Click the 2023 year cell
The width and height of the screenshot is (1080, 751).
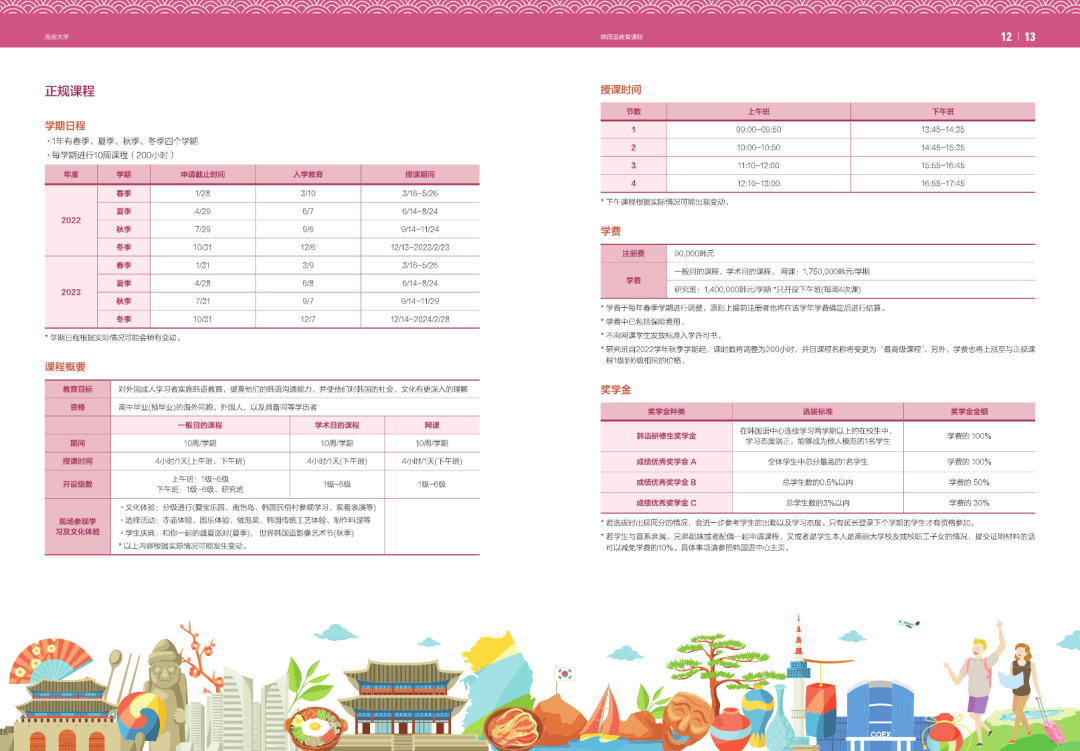(x=71, y=292)
